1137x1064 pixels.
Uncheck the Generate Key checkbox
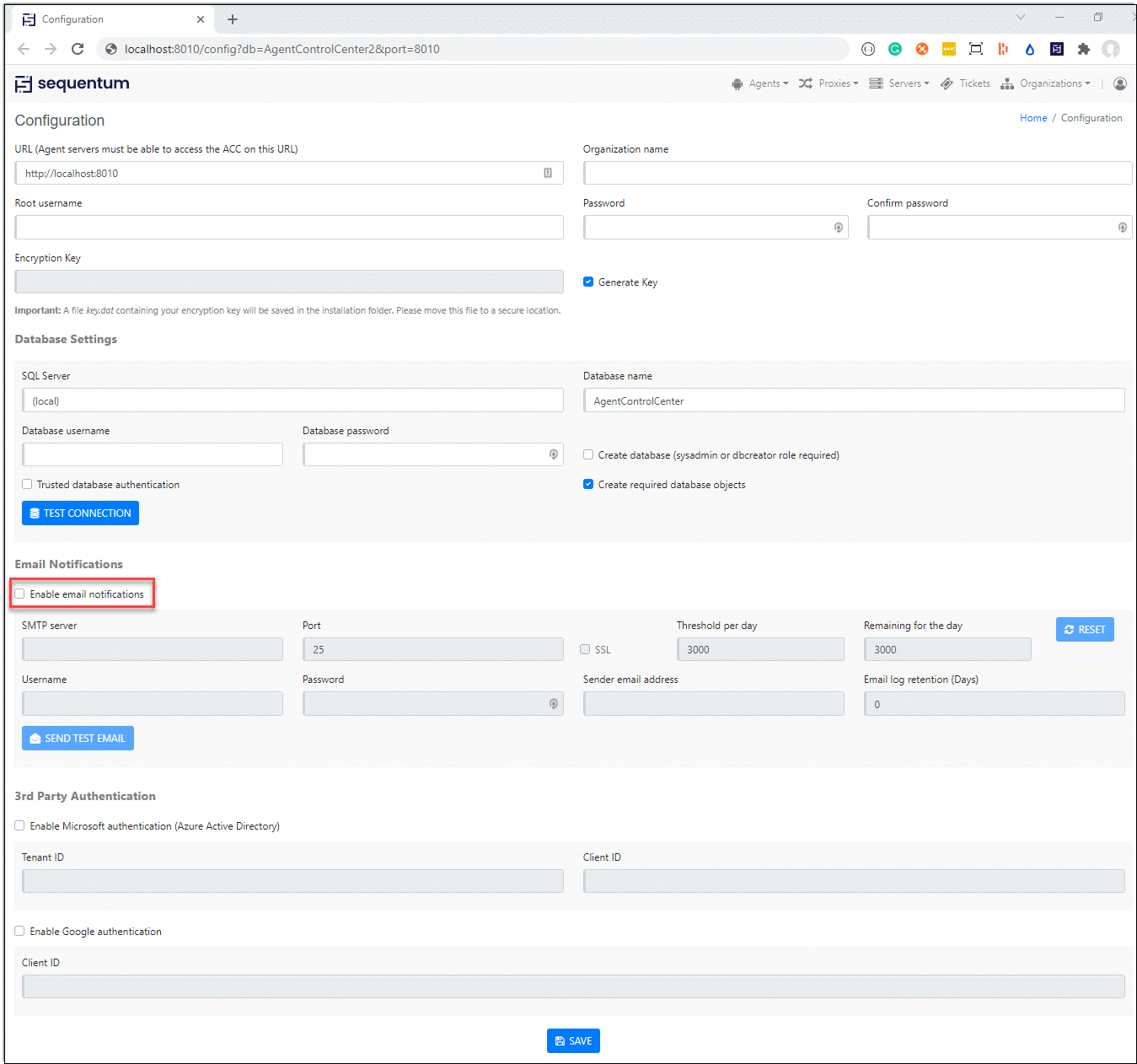pos(587,282)
